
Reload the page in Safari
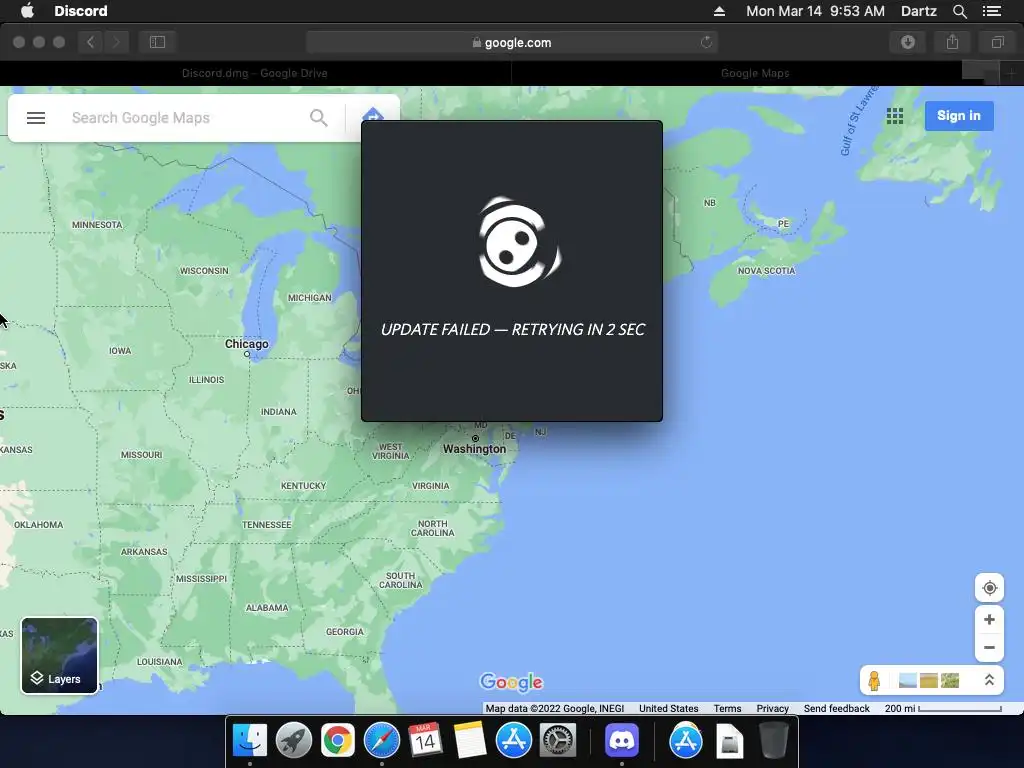coord(706,42)
